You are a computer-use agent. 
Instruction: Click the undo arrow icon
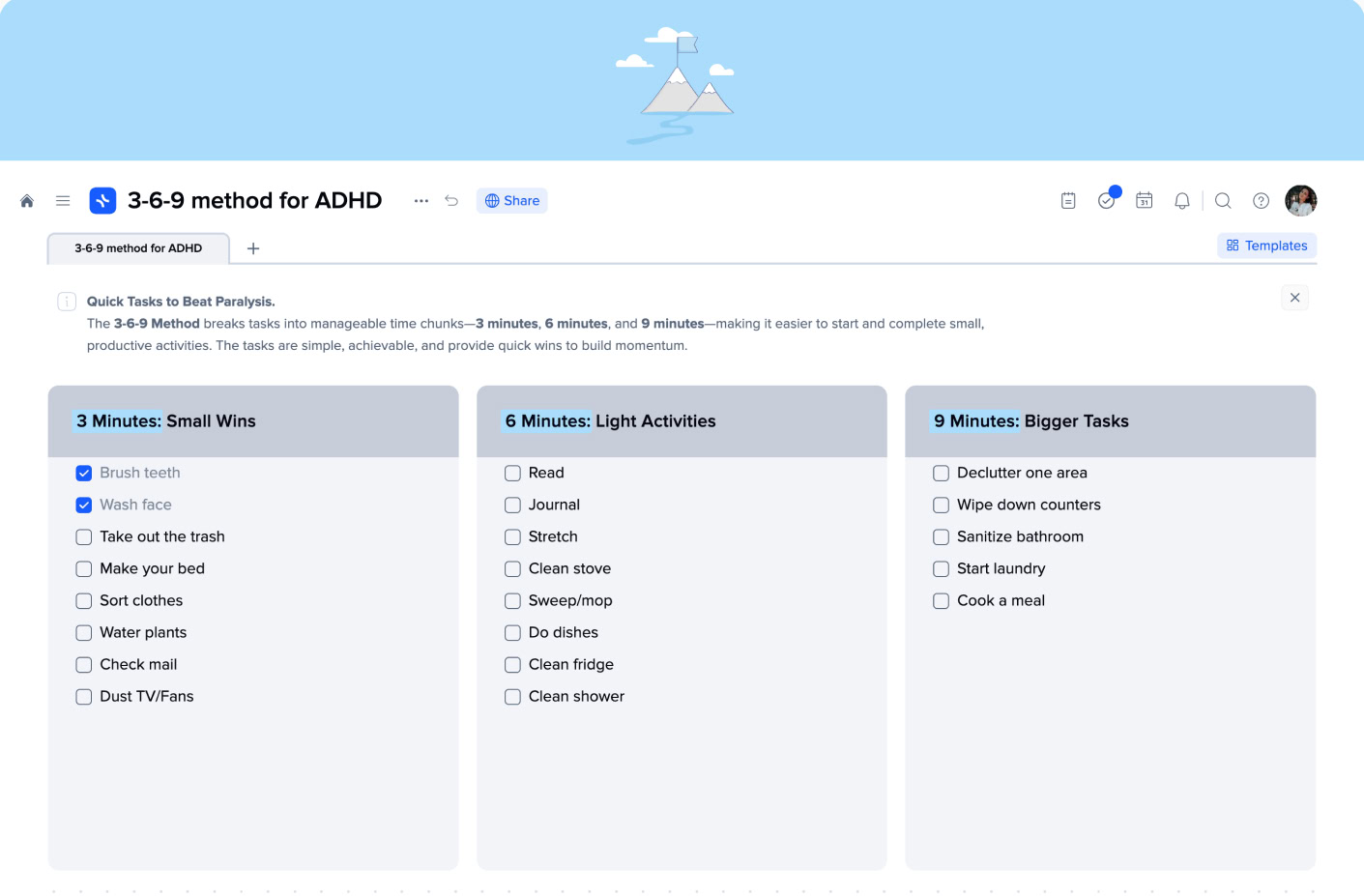(x=451, y=201)
